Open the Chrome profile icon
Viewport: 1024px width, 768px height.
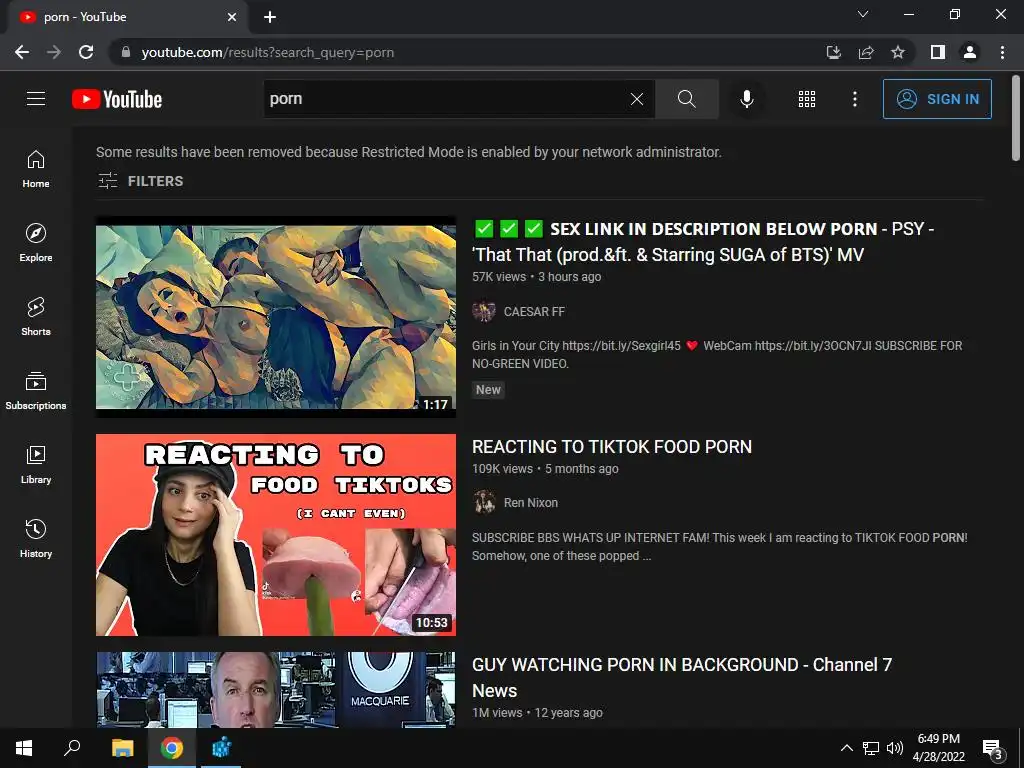coord(970,52)
